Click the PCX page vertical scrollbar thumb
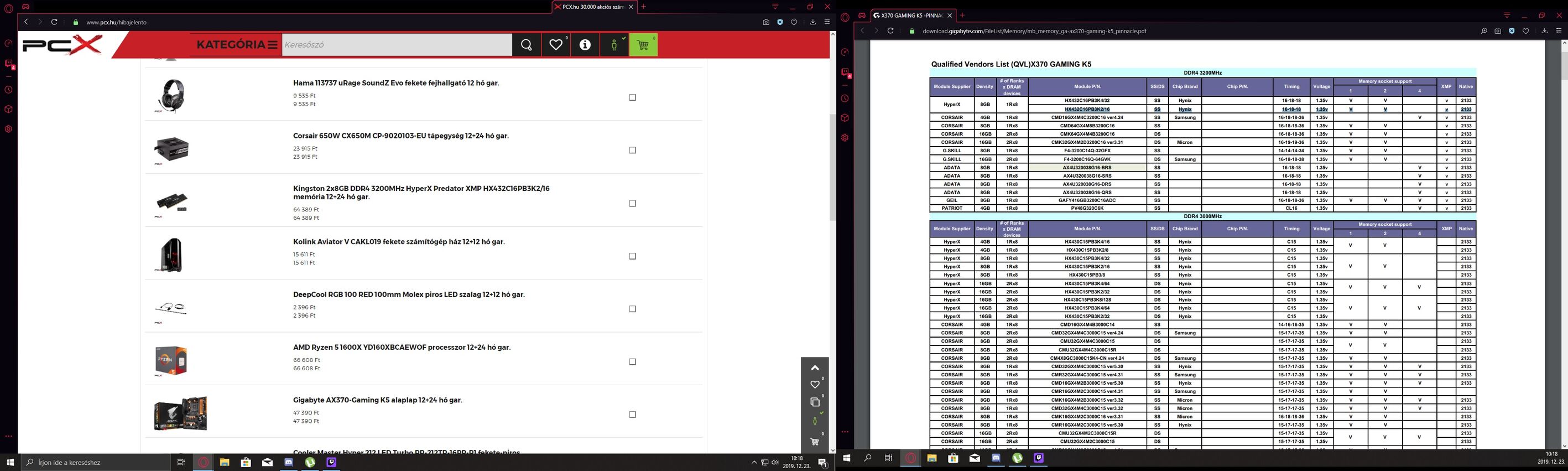The height and width of the screenshot is (471, 1568). click(x=833, y=168)
